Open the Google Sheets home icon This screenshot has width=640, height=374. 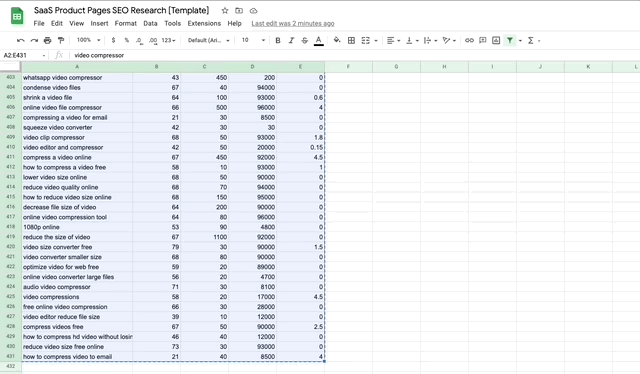point(17,16)
